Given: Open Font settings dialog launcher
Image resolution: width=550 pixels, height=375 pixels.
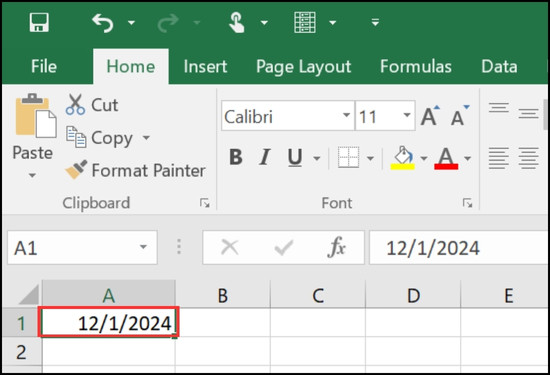Looking at the screenshot, I should click(467, 203).
